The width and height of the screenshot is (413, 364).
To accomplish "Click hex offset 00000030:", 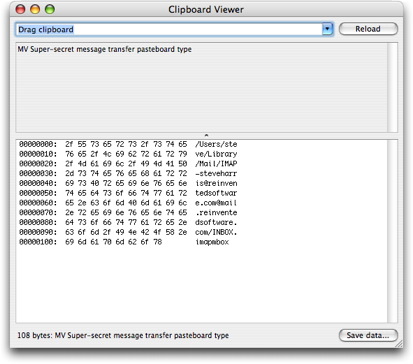I will [38, 173].
